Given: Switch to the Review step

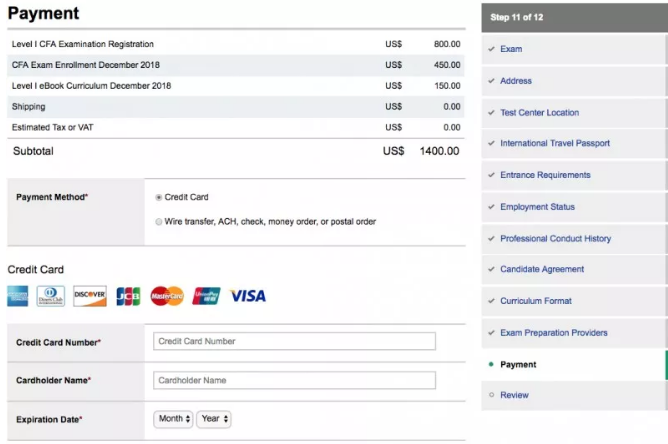Looking at the screenshot, I should click(x=514, y=395).
